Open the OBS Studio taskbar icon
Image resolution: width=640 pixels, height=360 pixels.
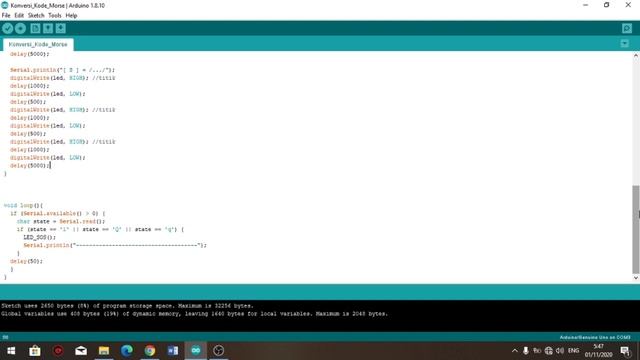[x=219, y=351]
